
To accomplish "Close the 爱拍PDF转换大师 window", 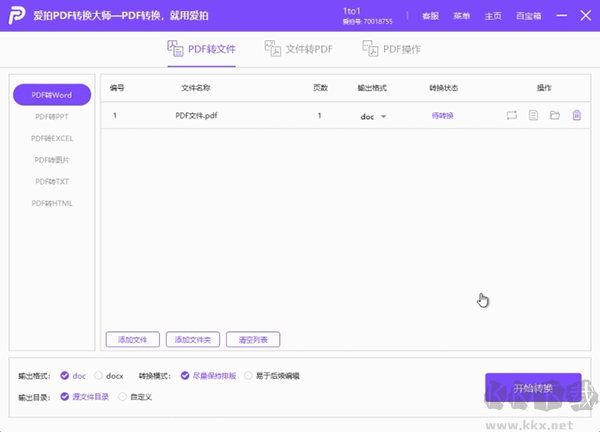I will pos(585,16).
